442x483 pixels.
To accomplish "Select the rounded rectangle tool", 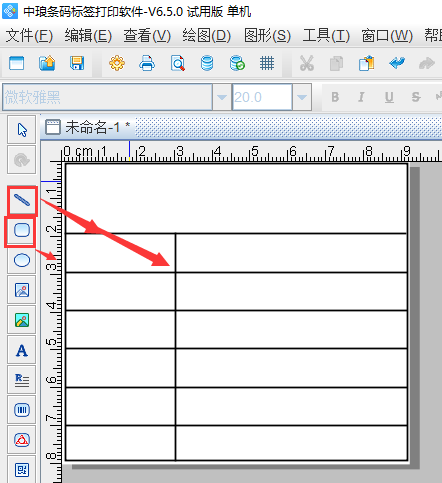I will click(22, 230).
